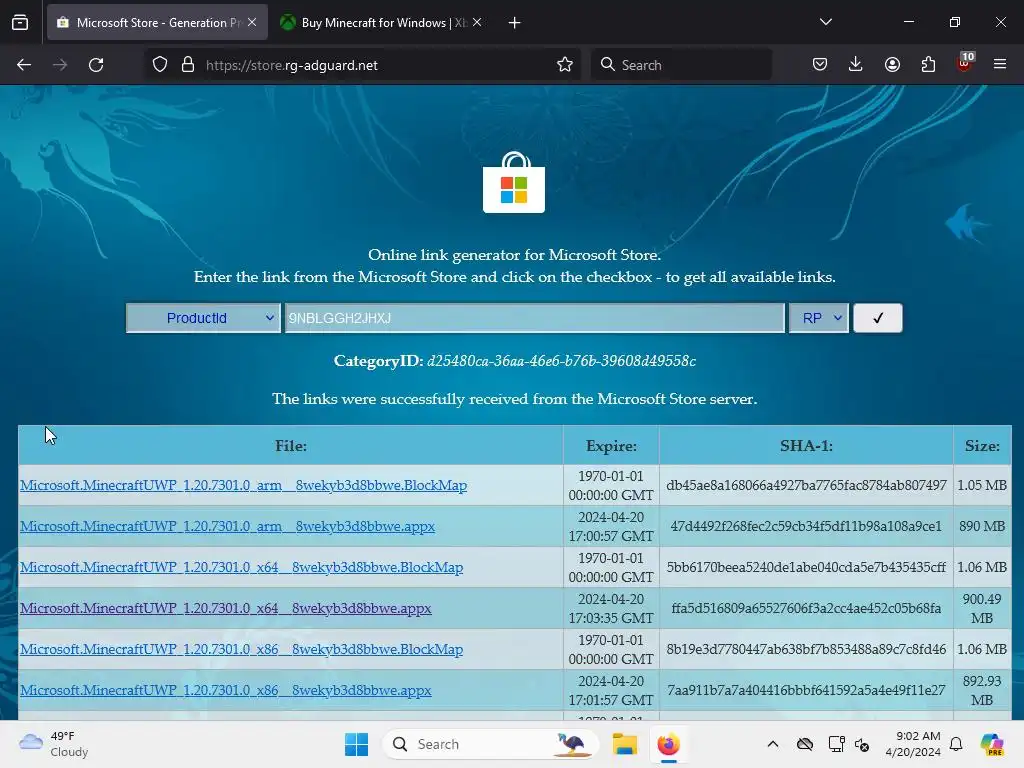The width and height of the screenshot is (1024, 768).
Task: Open File Explorer from the taskbar
Action: 624,744
